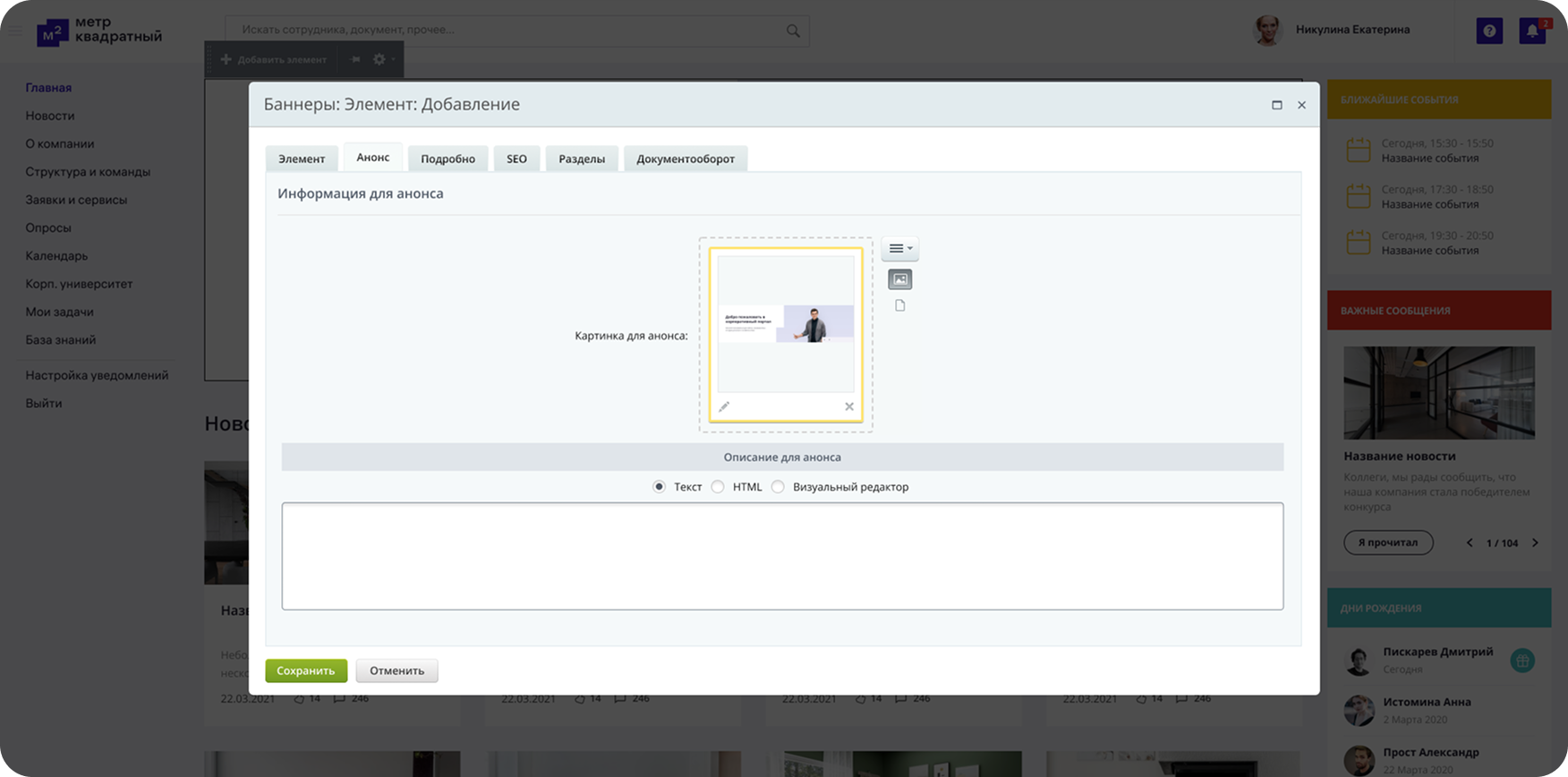The width and height of the screenshot is (1568, 777).
Task: Expand the image options hamburger dropdown
Action: click(x=899, y=249)
